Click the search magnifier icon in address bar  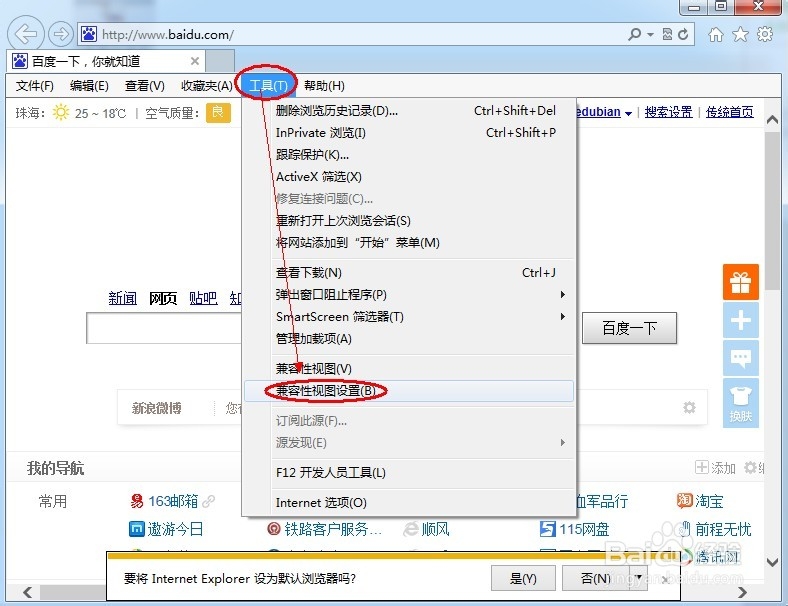pos(635,34)
